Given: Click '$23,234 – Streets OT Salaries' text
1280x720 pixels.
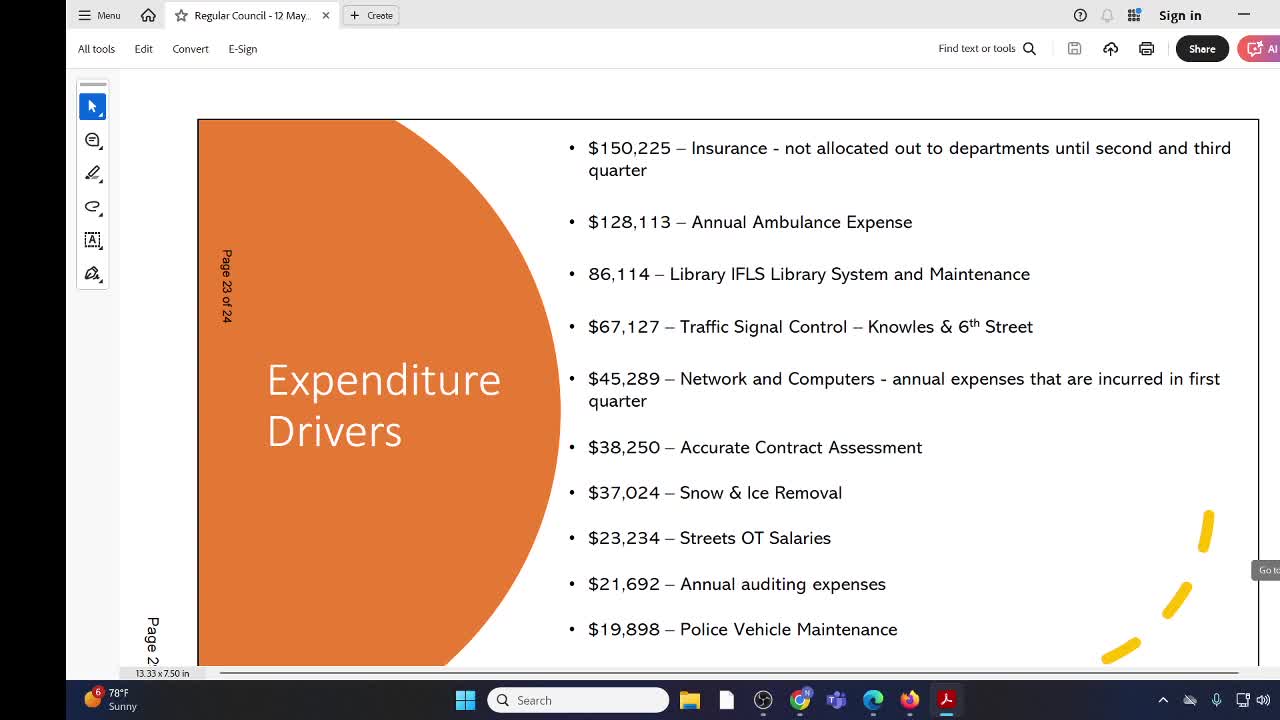Looking at the screenshot, I should pos(709,538).
